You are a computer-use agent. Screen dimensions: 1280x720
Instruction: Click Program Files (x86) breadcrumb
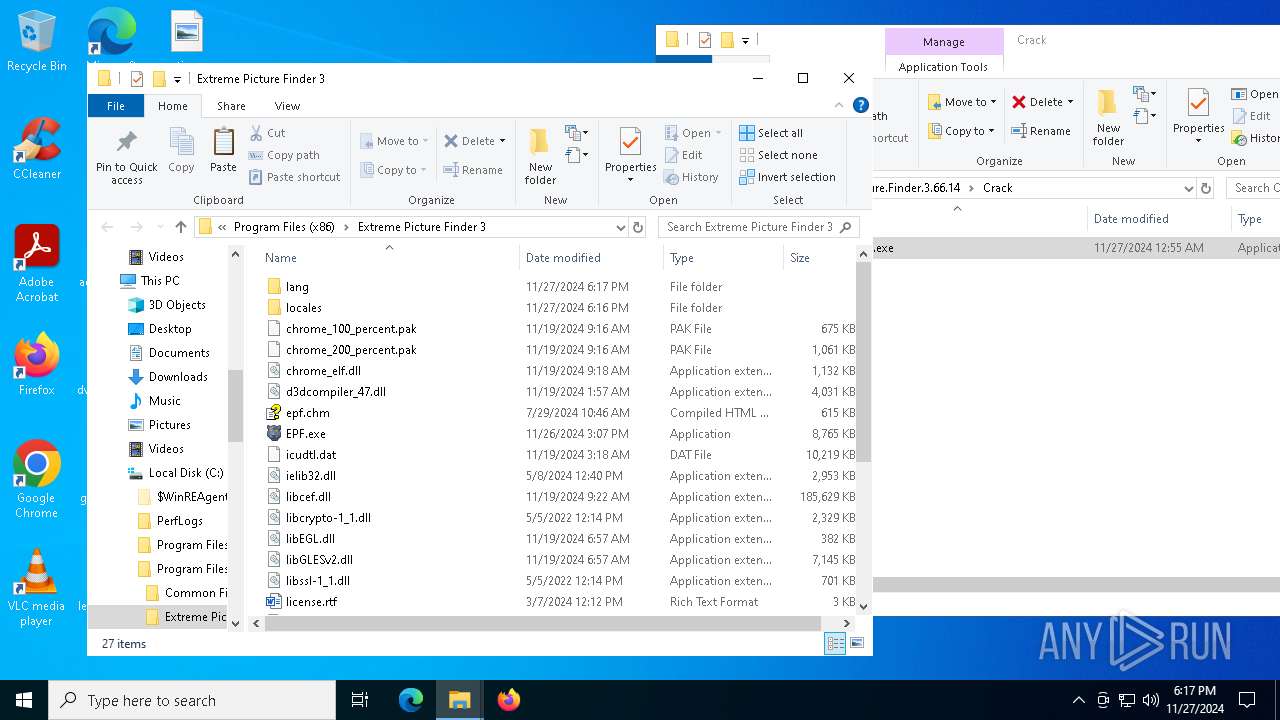284,227
